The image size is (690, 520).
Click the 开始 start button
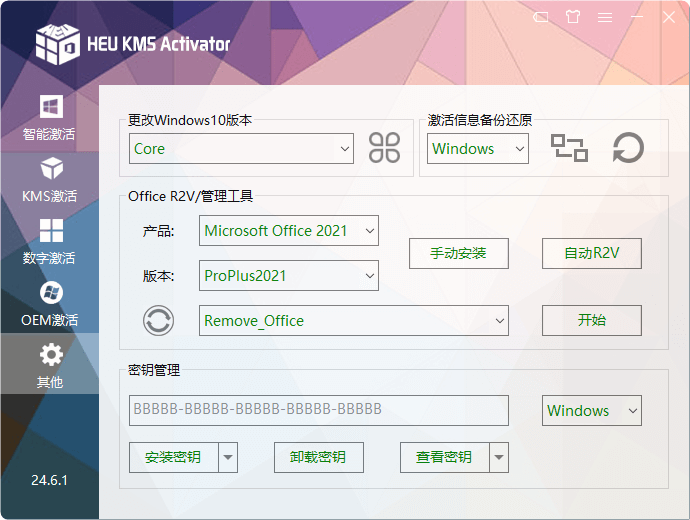coord(591,320)
